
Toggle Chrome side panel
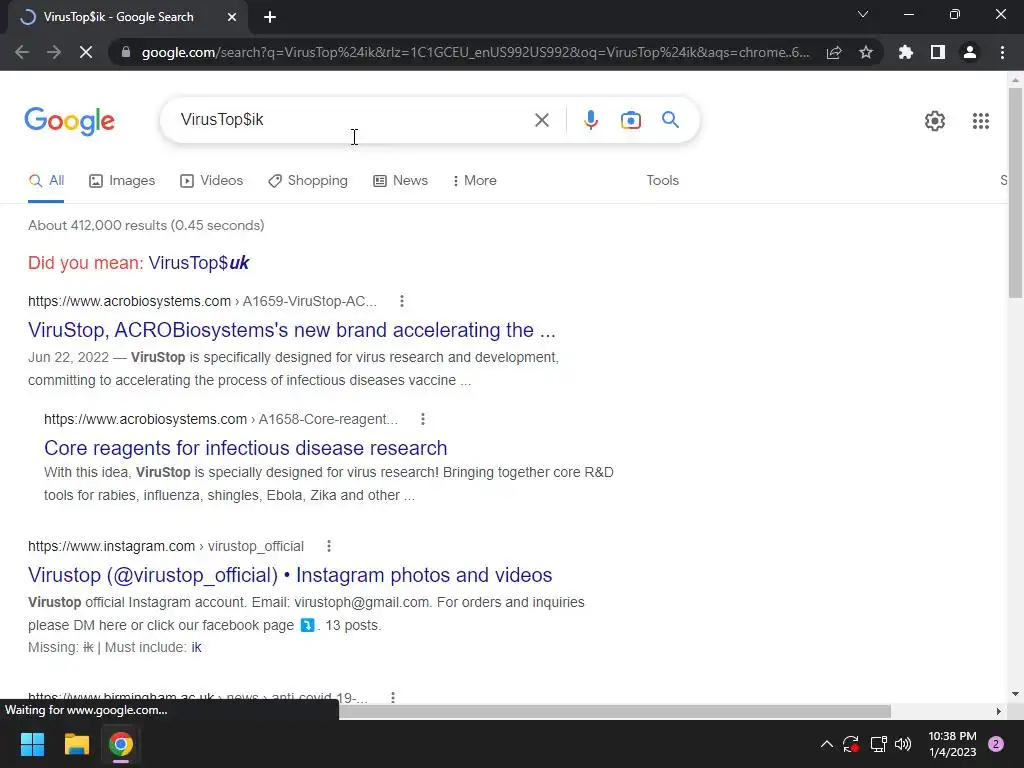(938, 52)
